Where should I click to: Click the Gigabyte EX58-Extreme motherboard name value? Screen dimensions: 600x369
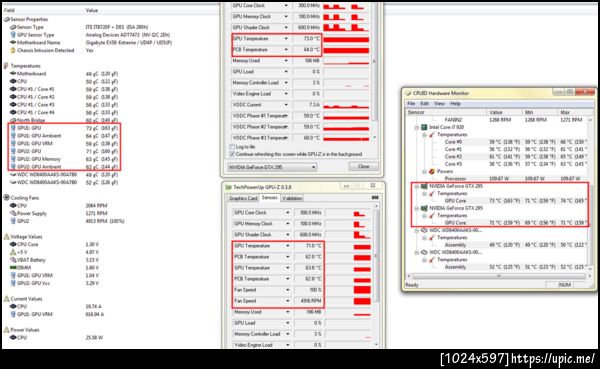point(129,42)
